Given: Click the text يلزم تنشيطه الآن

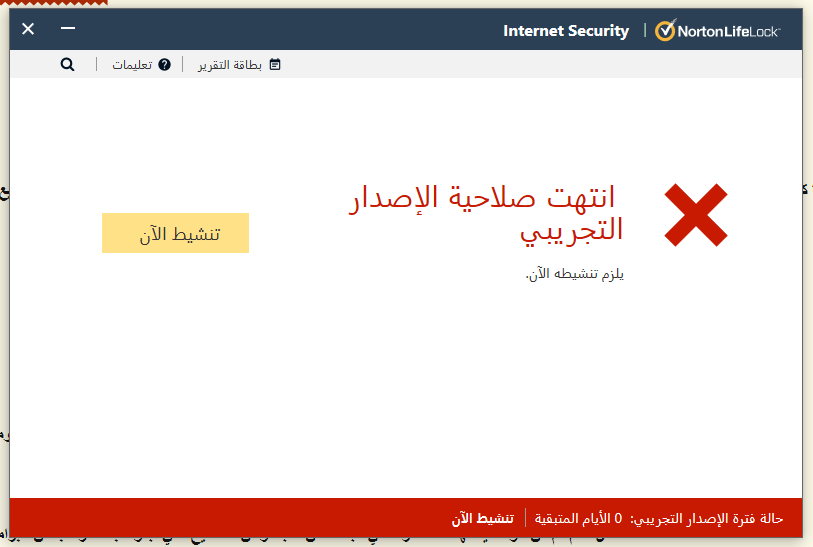Looking at the screenshot, I should [574, 273].
